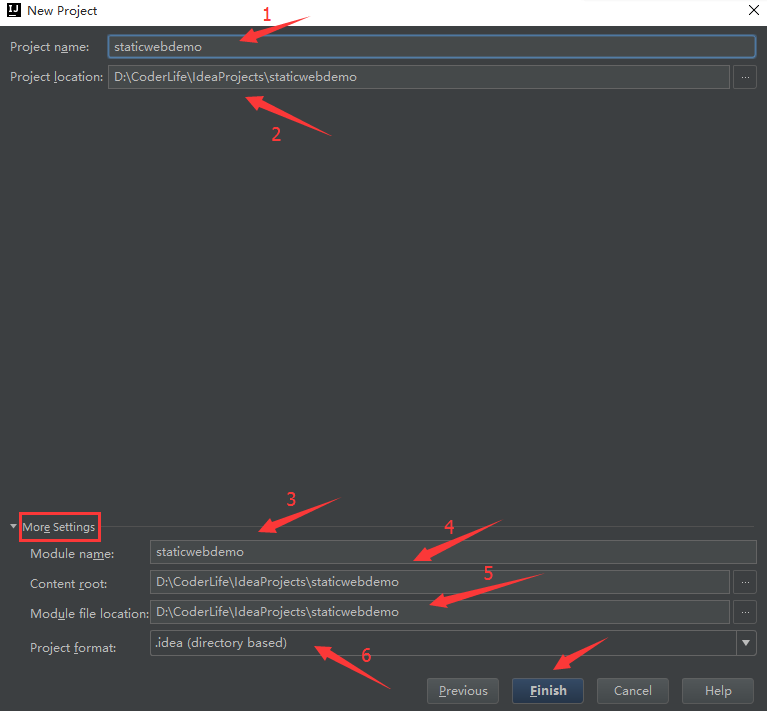767x711 pixels.
Task: Click the IntelliJ IDEA logo in title bar
Action: click(14, 10)
